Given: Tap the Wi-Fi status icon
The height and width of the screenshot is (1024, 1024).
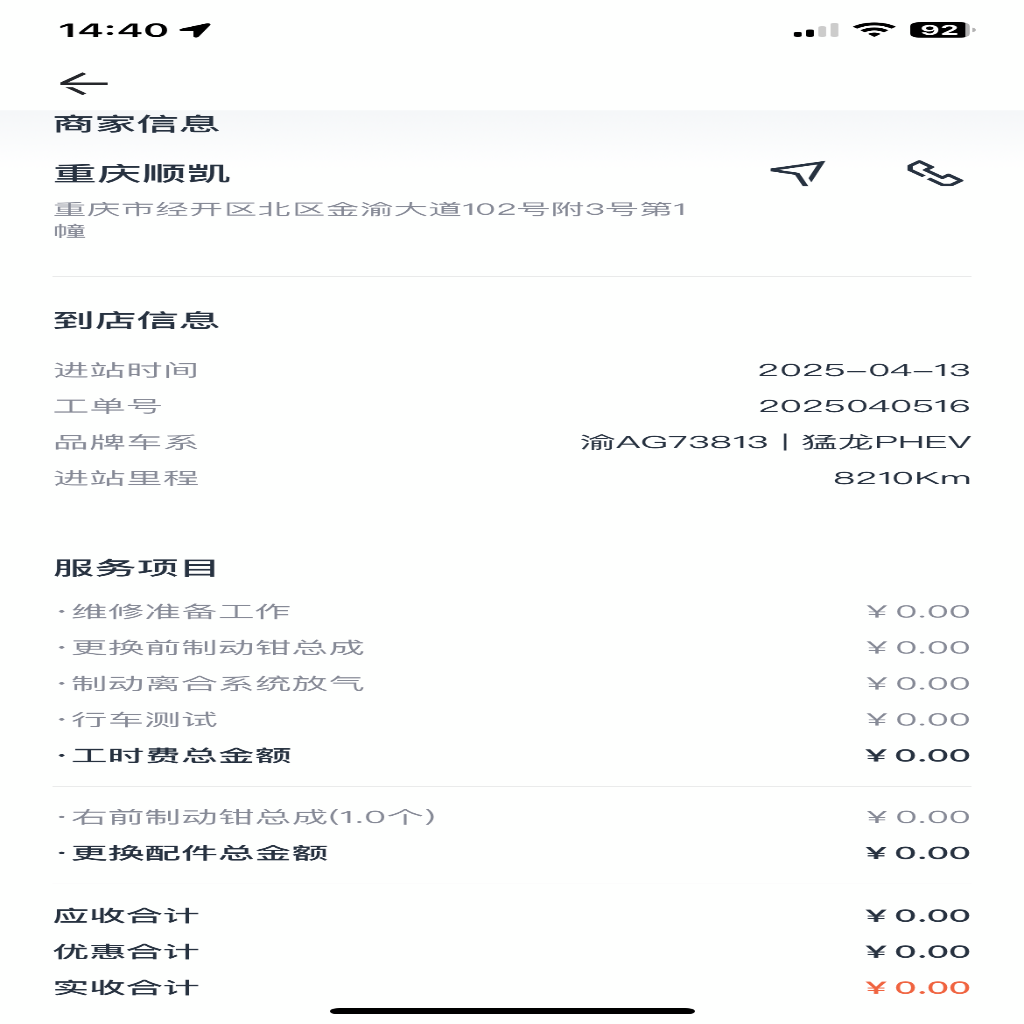Looking at the screenshot, I should click(x=874, y=29).
